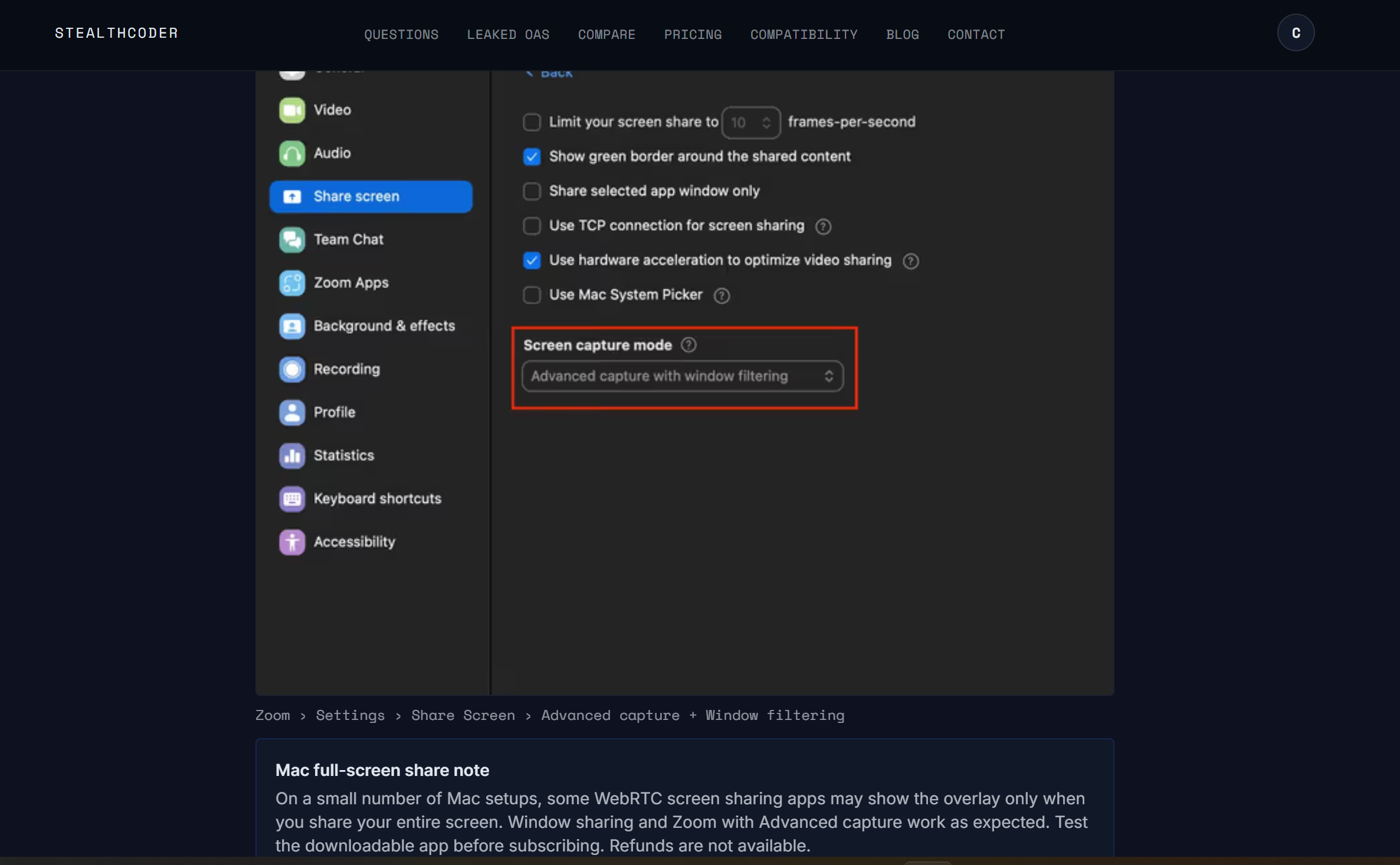
Task: Open the Screen capture mode dropdown
Action: (x=683, y=376)
